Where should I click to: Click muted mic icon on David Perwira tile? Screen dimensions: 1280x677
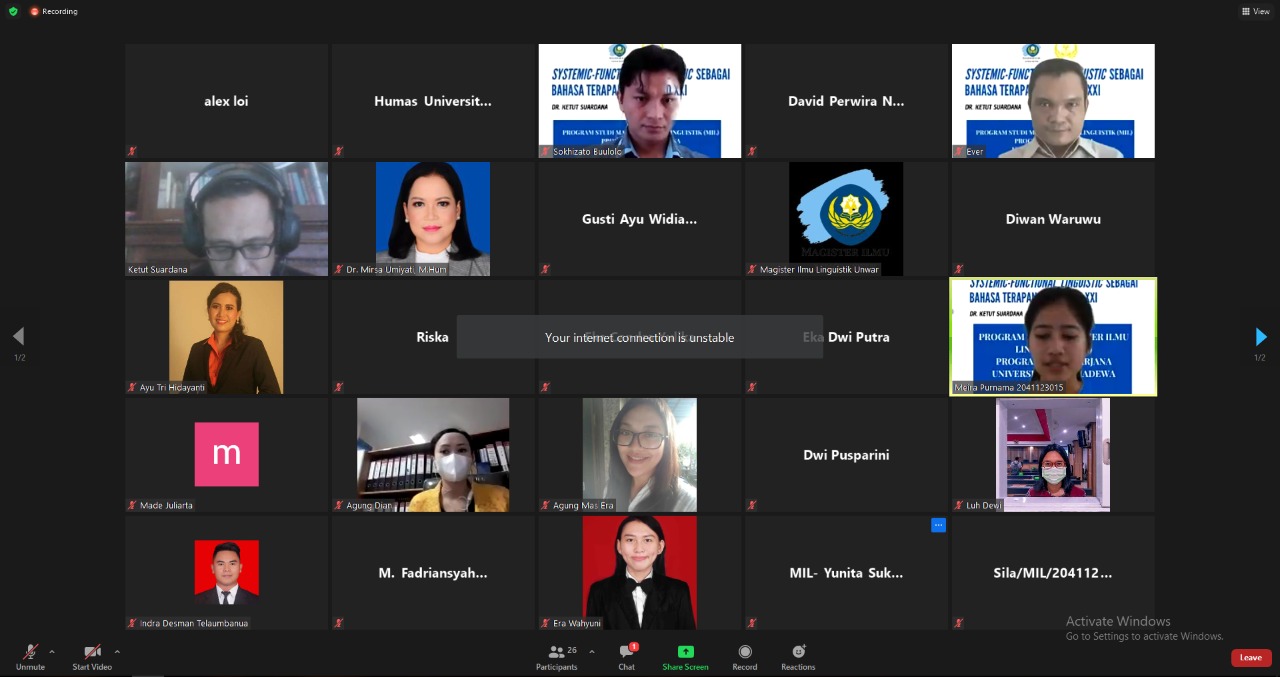point(752,151)
